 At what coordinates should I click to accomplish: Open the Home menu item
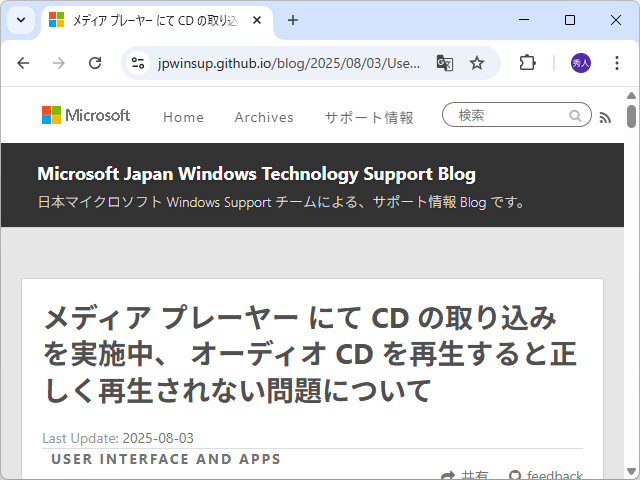183,118
